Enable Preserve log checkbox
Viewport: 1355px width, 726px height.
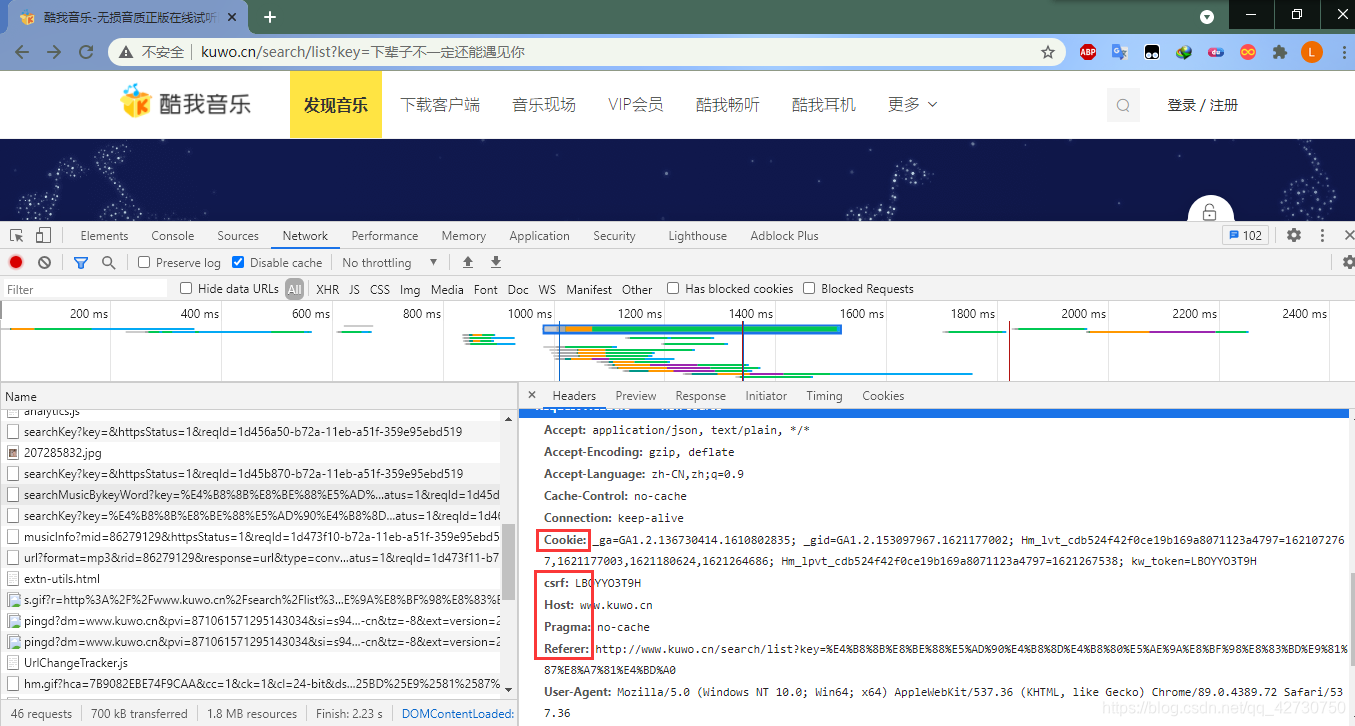[x=144, y=262]
